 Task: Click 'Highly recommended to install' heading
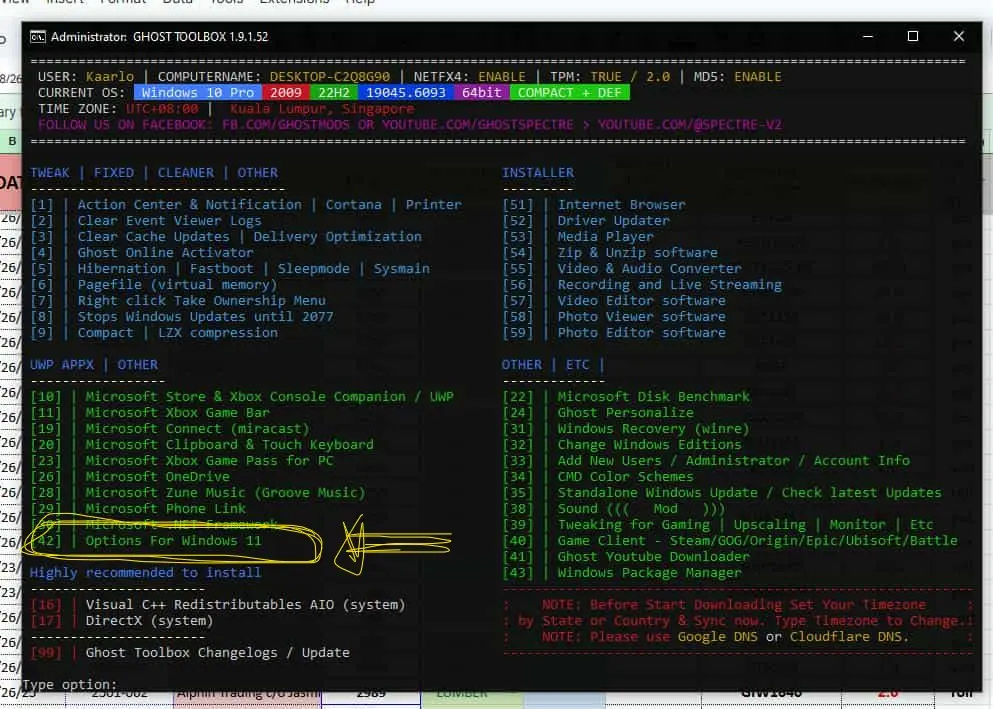(145, 573)
